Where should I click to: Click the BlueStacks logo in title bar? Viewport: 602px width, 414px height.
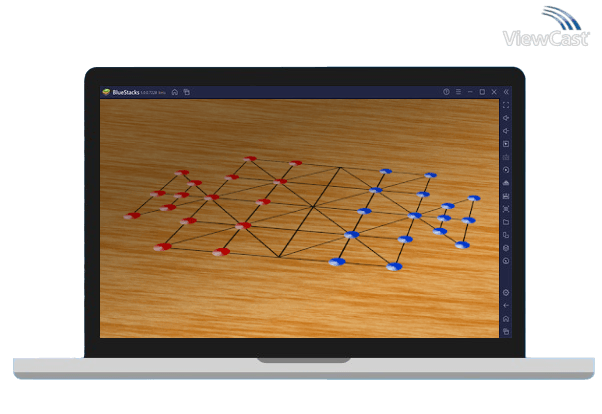(x=106, y=92)
